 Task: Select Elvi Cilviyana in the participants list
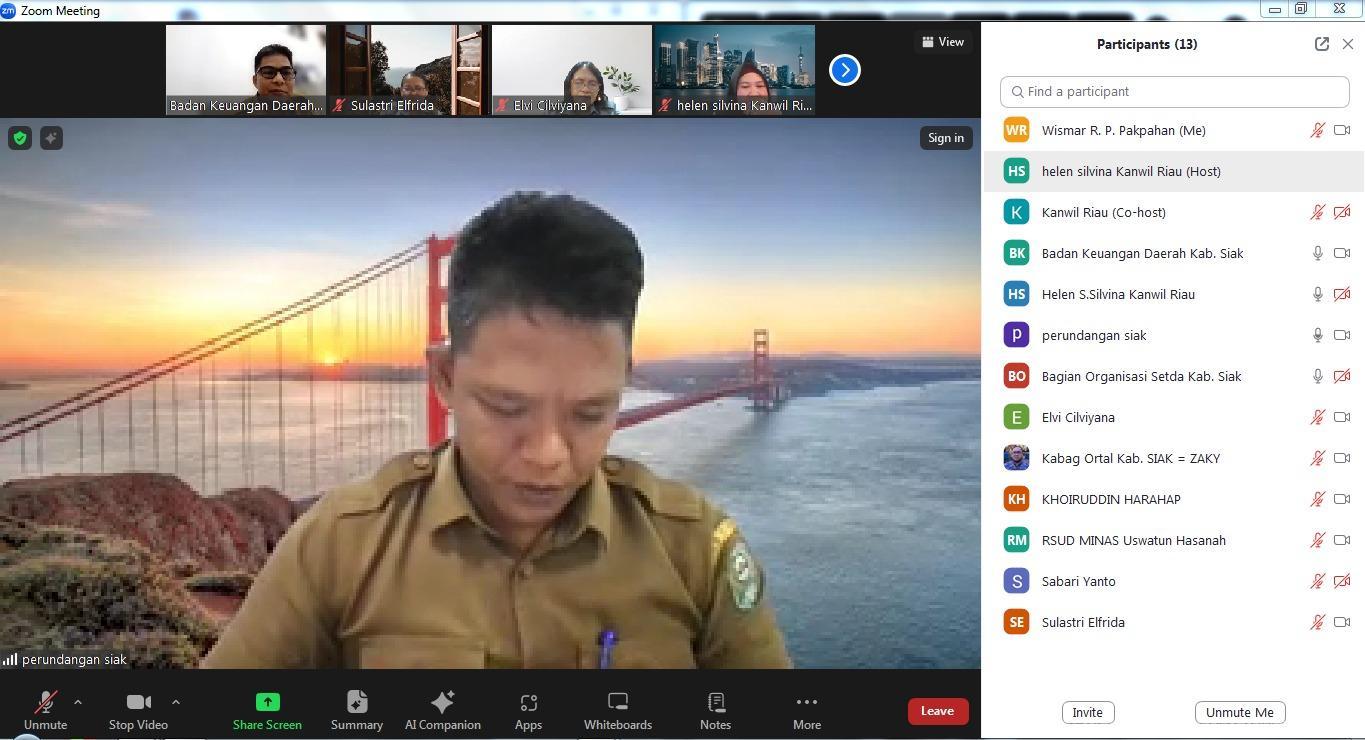coord(1078,417)
